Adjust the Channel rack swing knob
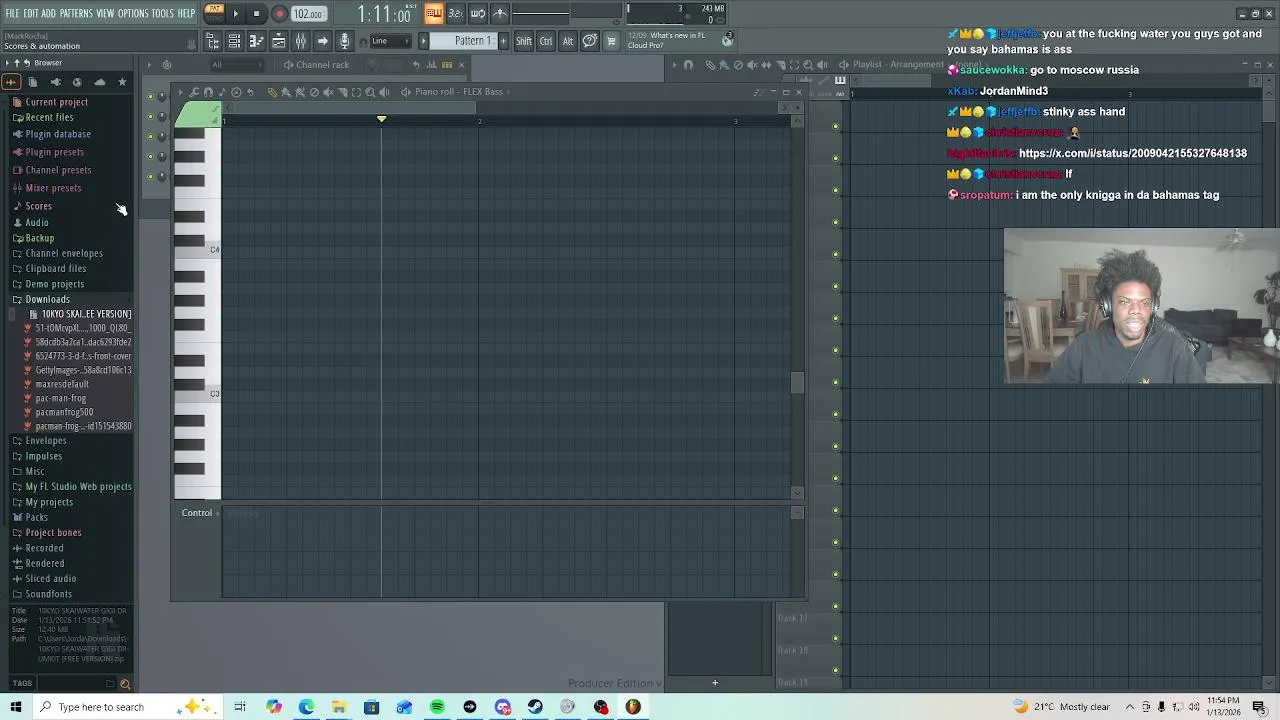1280x720 pixels. [372, 65]
